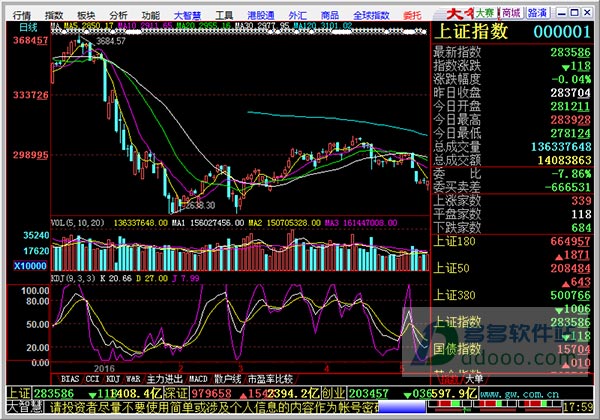This screenshot has width=600, height=420.
Task: Select the W&R indicator tab
Action: (133, 379)
